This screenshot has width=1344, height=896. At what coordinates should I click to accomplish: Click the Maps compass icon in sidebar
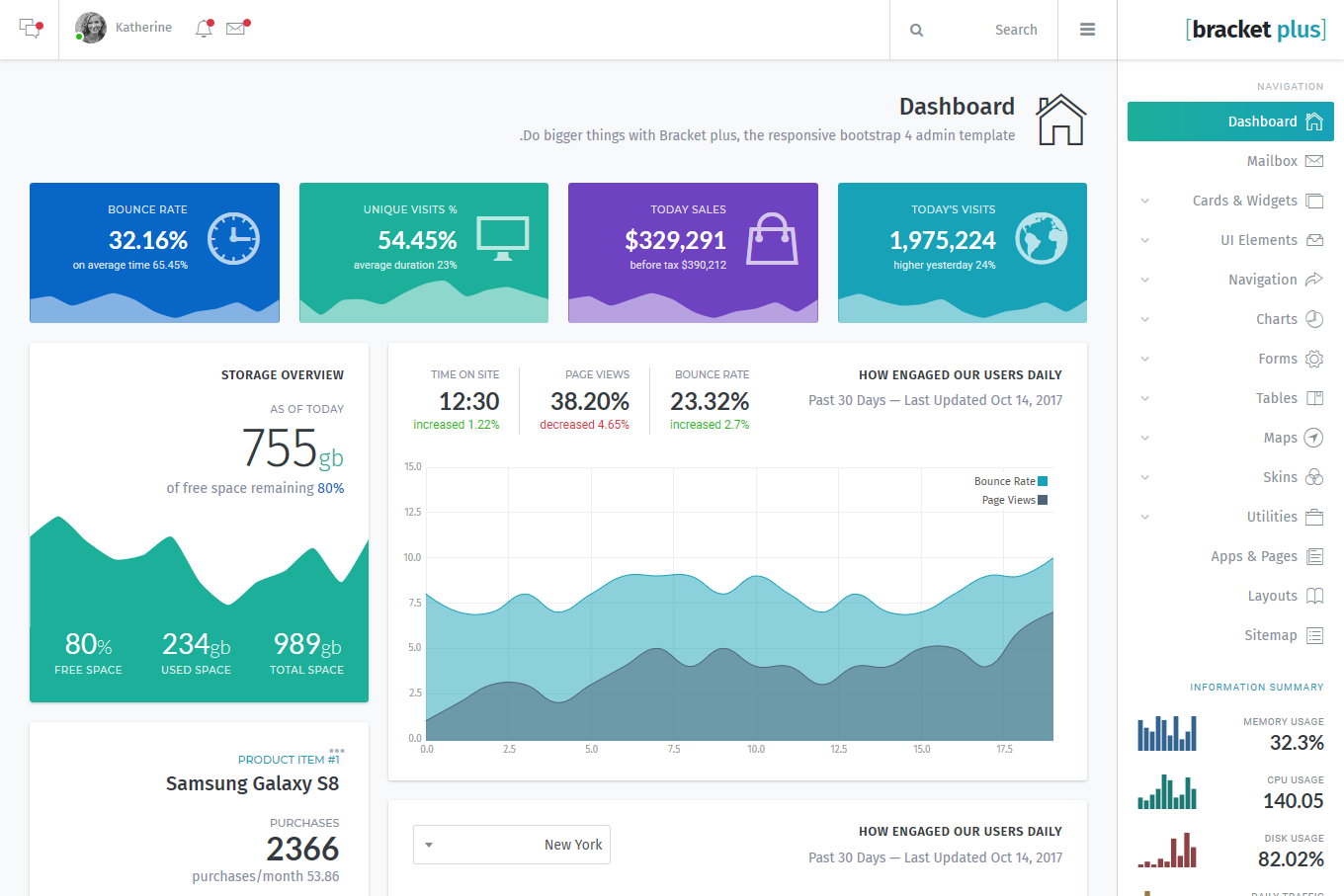click(1313, 438)
